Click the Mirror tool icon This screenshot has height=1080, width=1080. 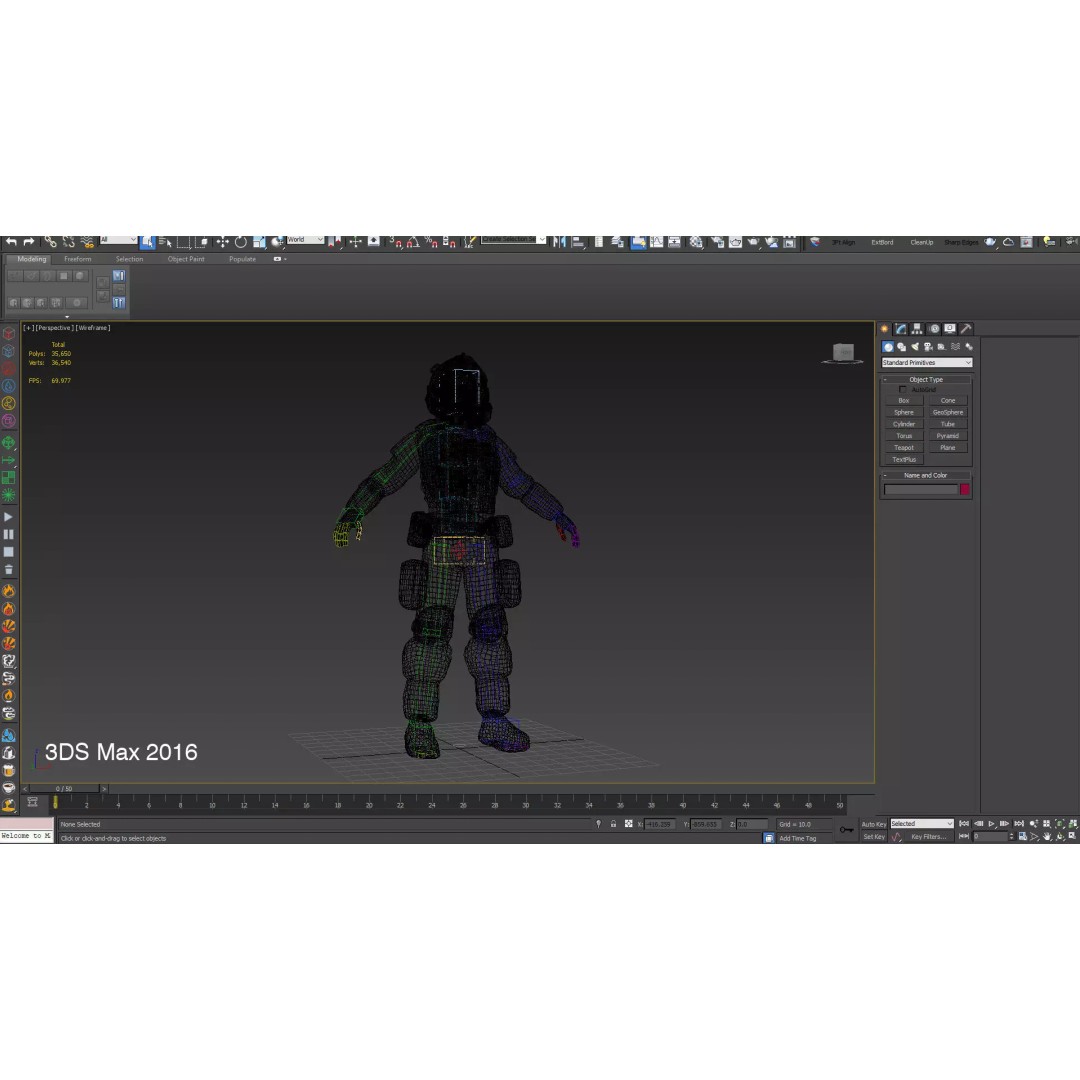click(x=559, y=242)
